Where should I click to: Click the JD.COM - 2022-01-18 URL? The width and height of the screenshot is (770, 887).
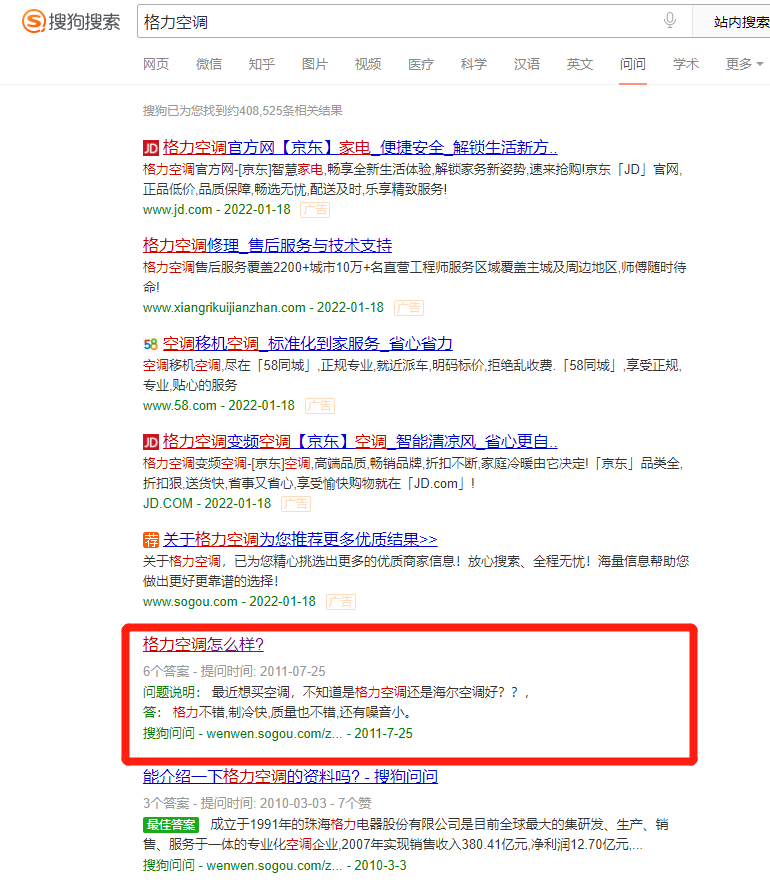[x=207, y=503]
